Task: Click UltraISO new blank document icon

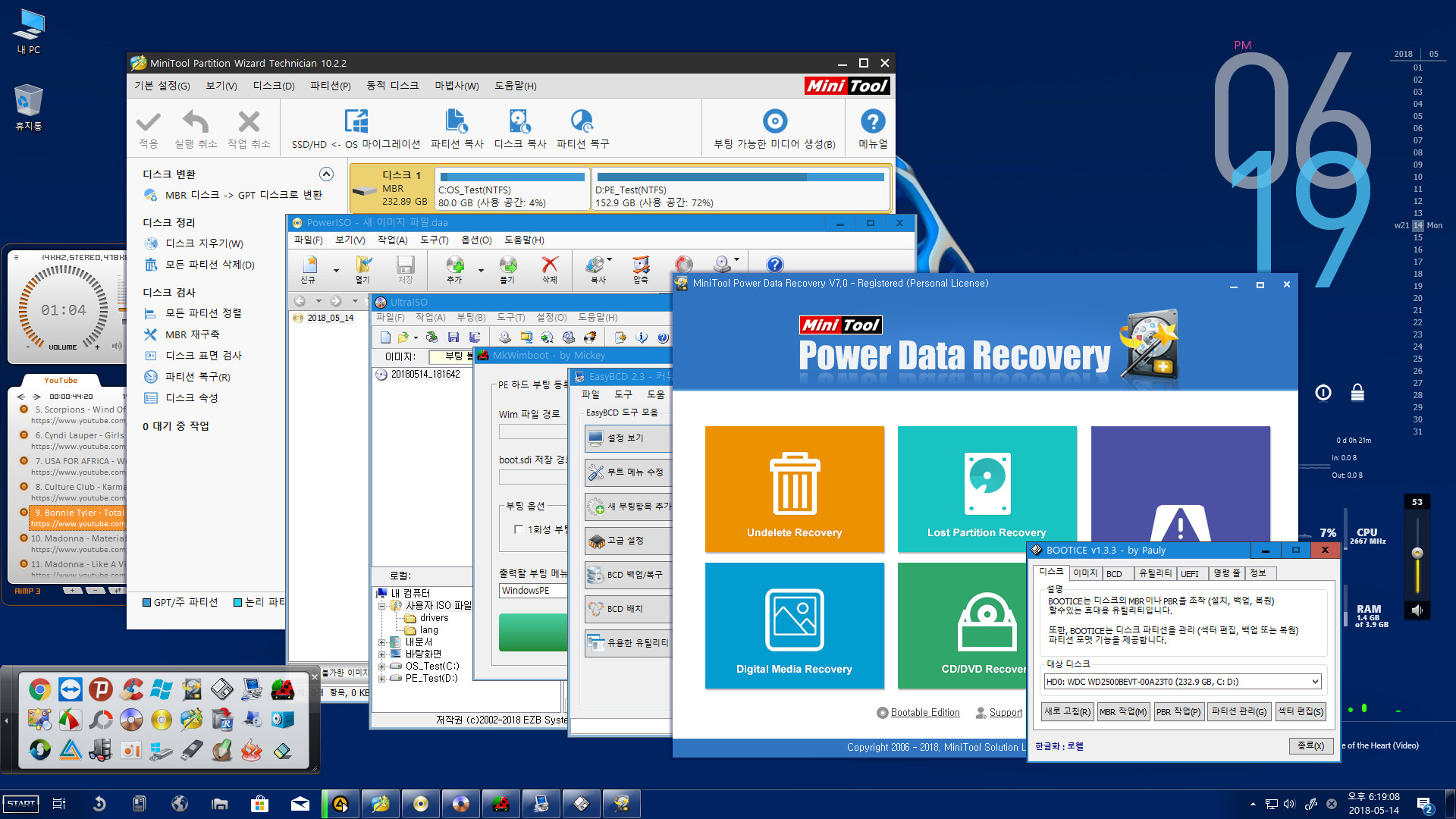Action: (x=385, y=337)
